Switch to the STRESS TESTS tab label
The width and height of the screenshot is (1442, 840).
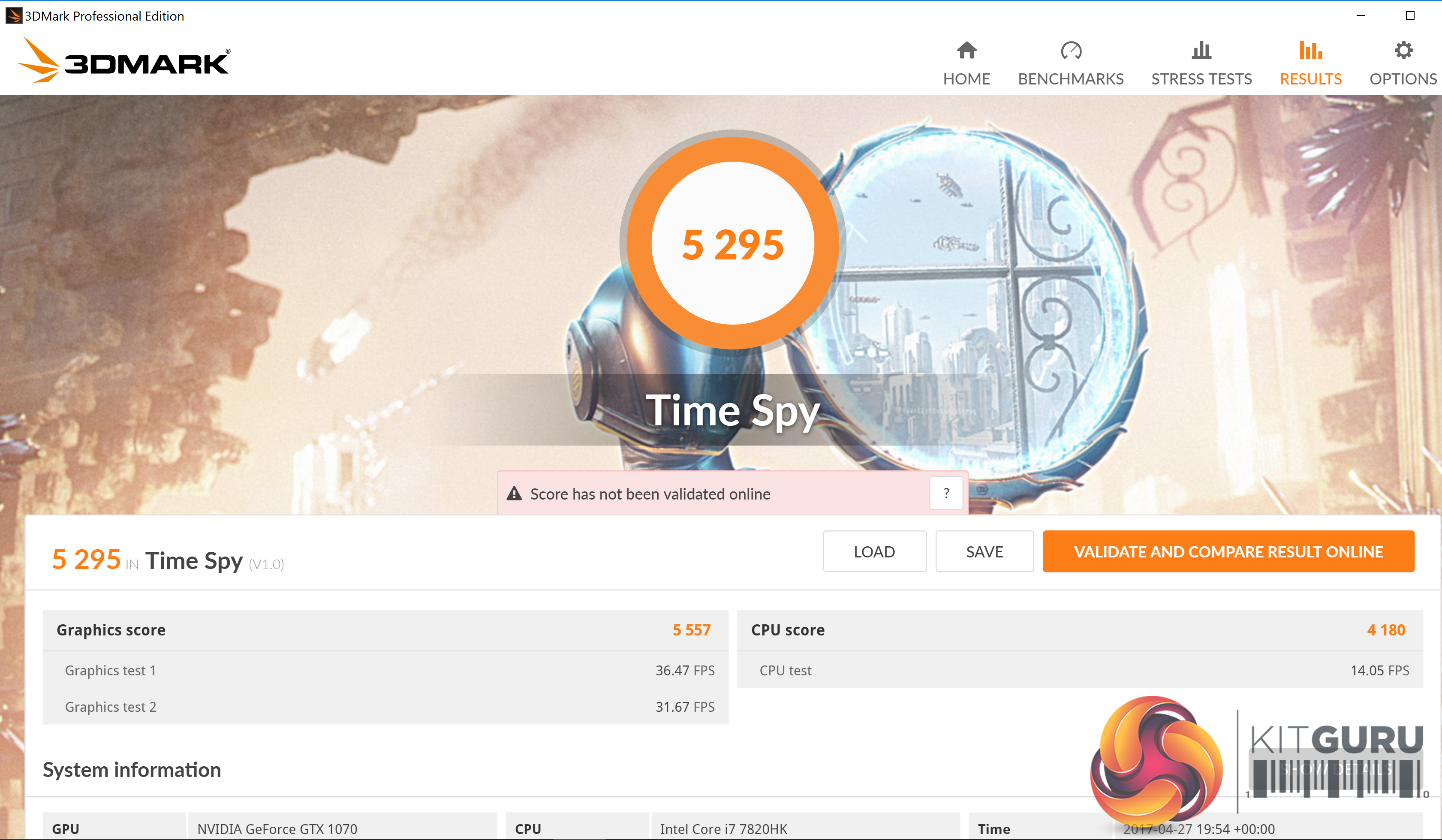point(1201,79)
